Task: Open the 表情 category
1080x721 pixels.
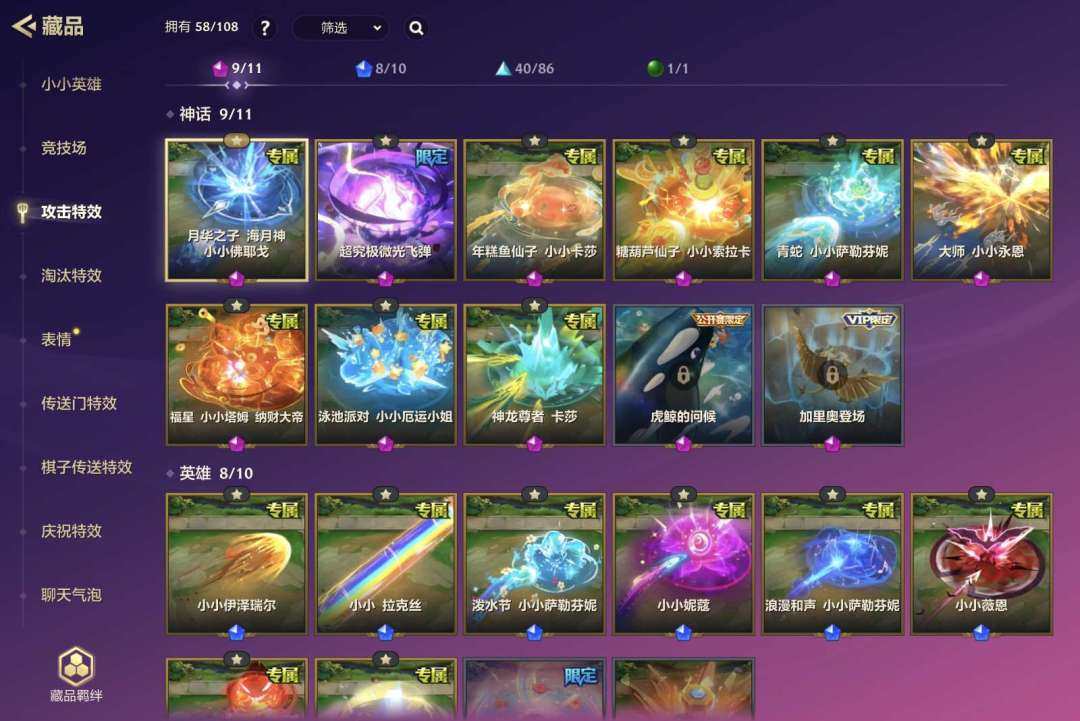Action: coord(56,339)
